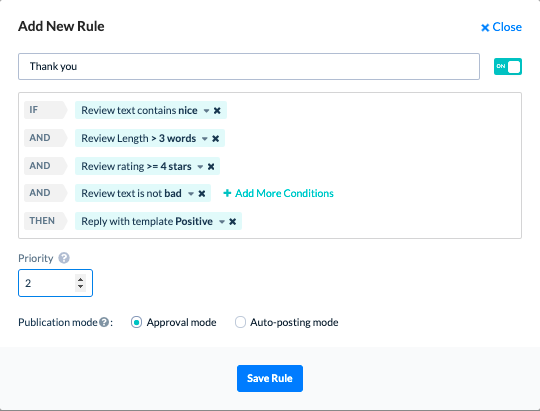
Task: Click the plus icon for adding conditions
Action: (227, 193)
